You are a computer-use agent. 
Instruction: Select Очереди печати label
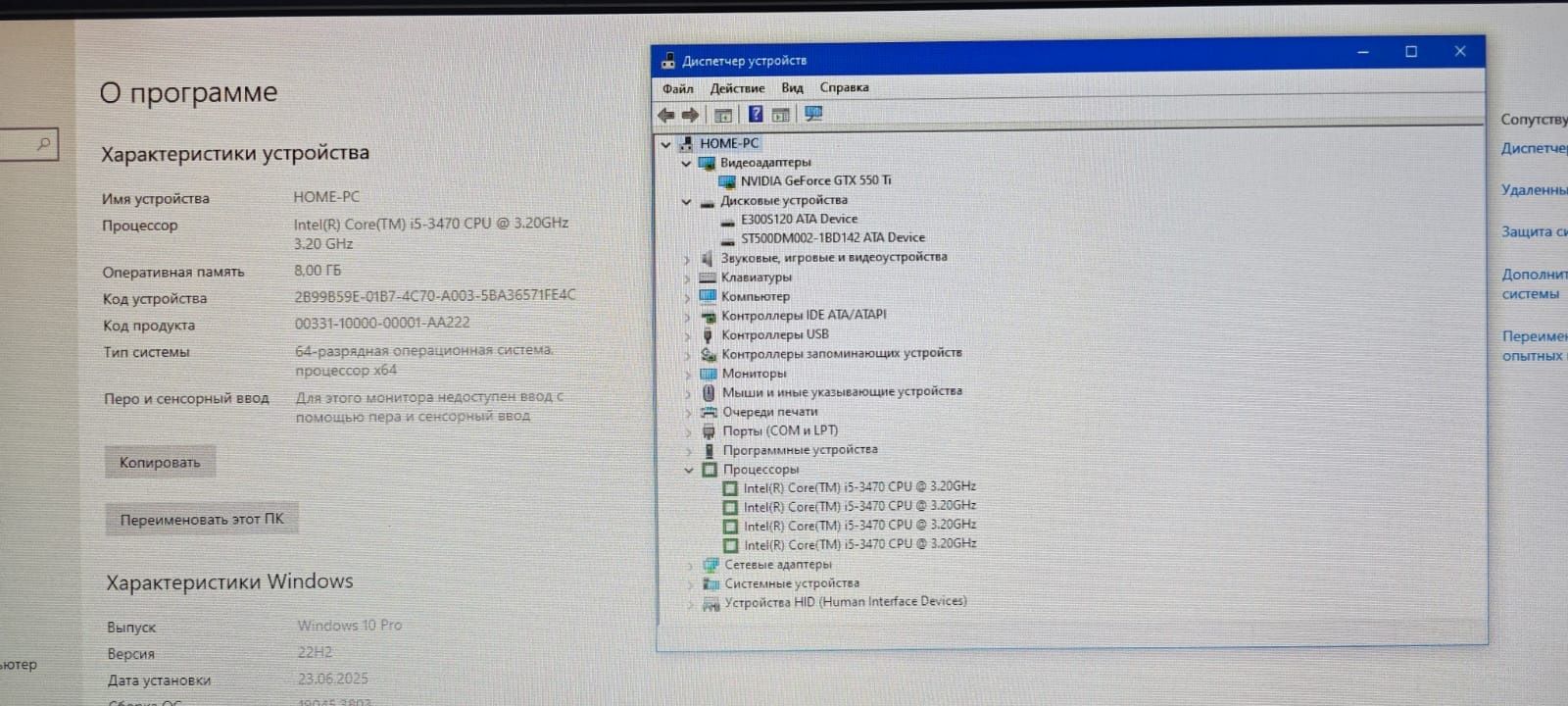click(x=770, y=412)
